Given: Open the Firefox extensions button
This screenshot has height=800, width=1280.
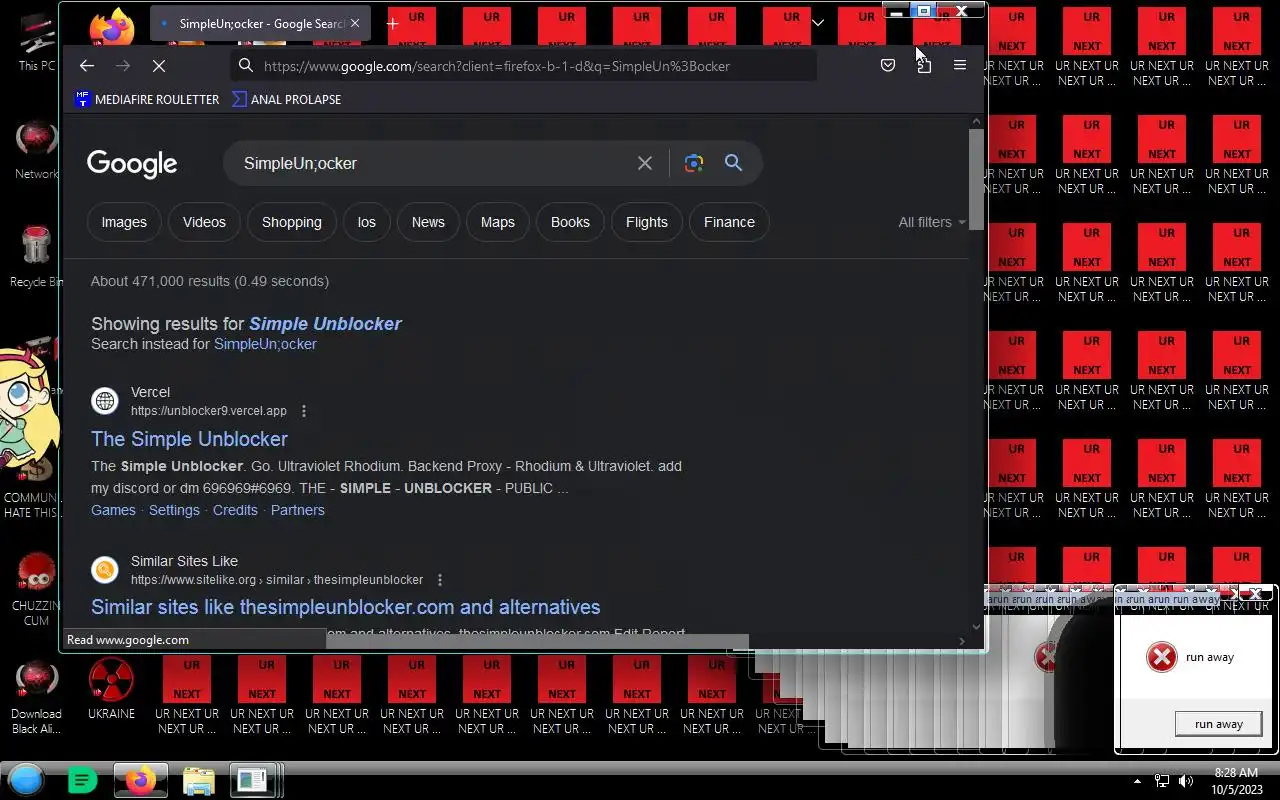Looking at the screenshot, I should coord(924,65).
